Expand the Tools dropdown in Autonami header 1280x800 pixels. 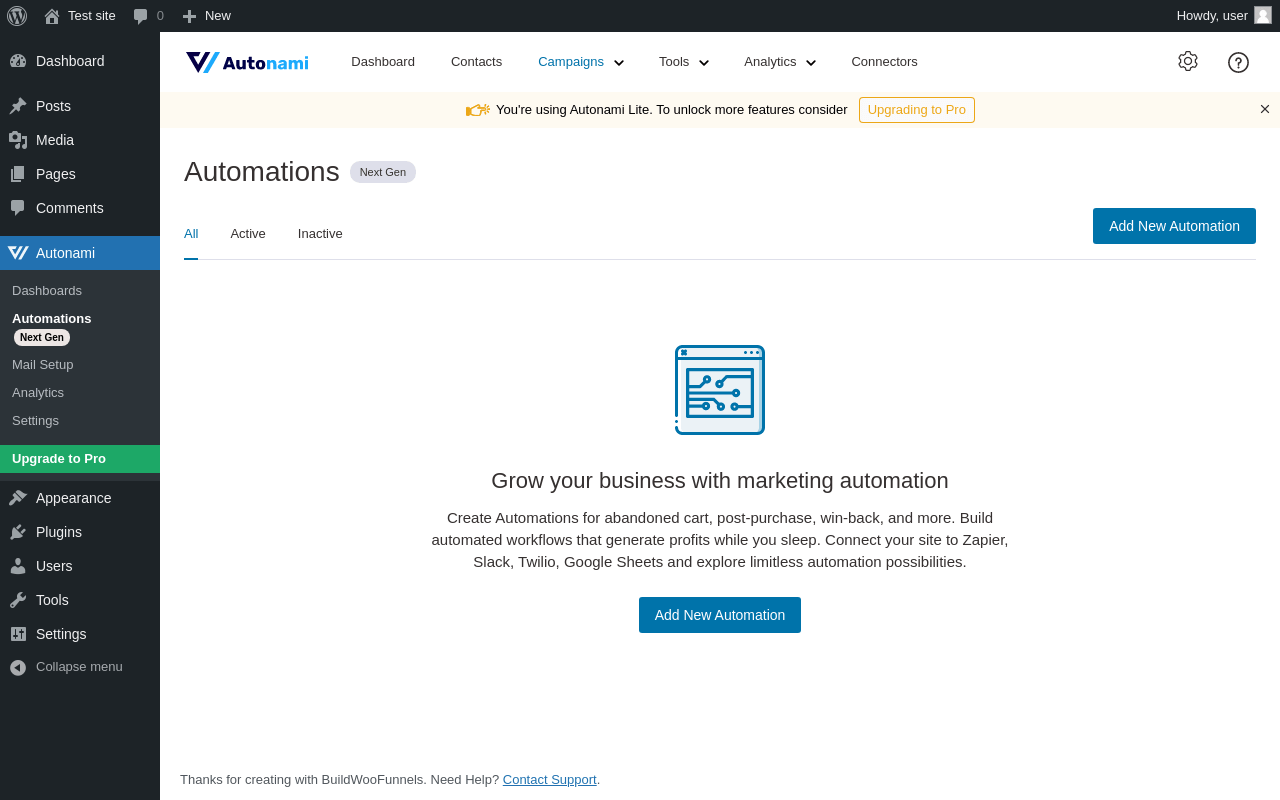click(x=684, y=62)
